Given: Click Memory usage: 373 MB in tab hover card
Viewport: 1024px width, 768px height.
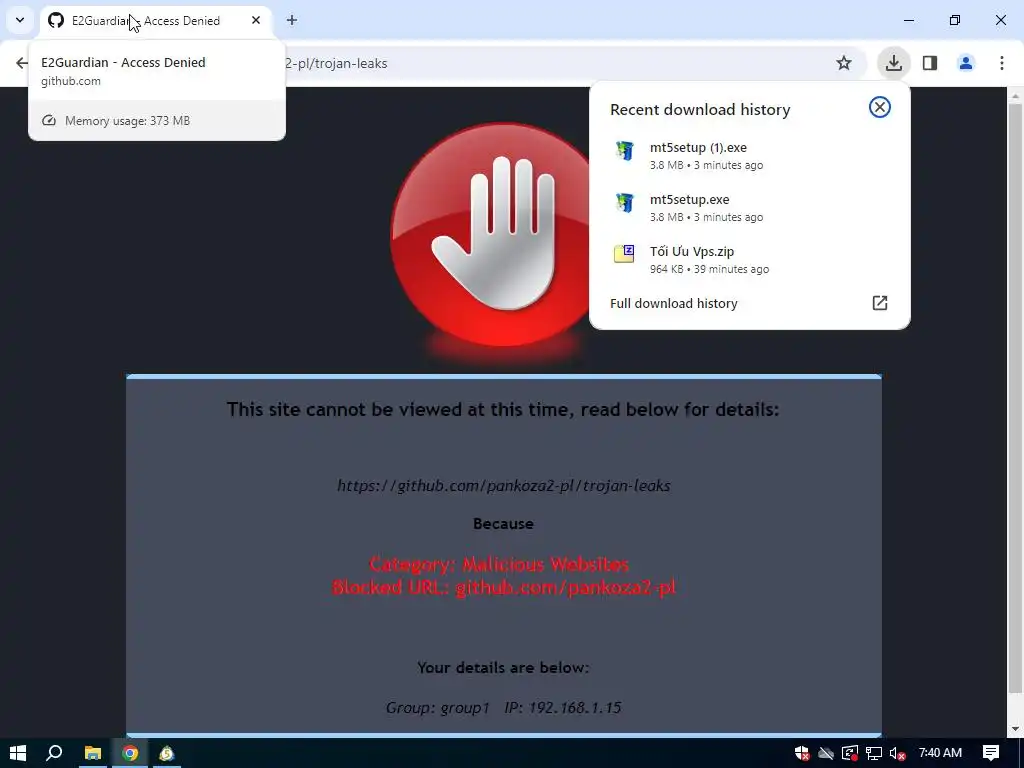Looking at the screenshot, I should 127,121.
